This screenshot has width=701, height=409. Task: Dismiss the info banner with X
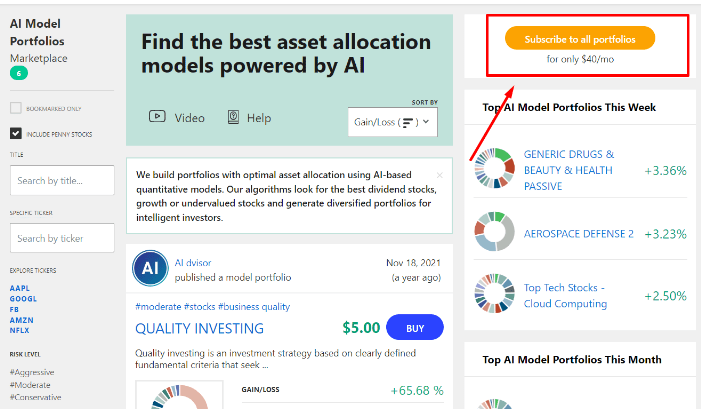click(440, 175)
